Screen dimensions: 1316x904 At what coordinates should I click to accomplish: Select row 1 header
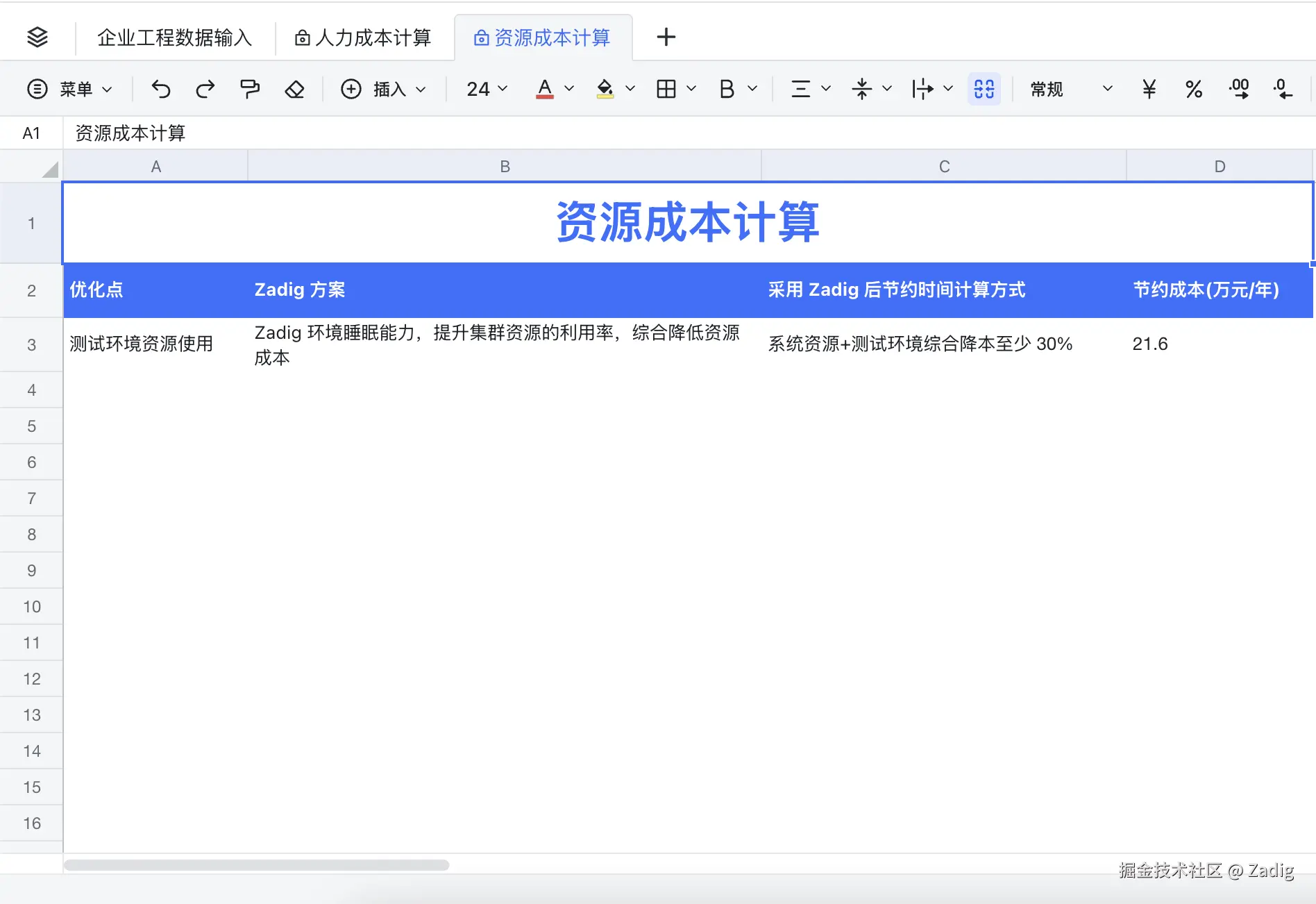click(x=31, y=224)
